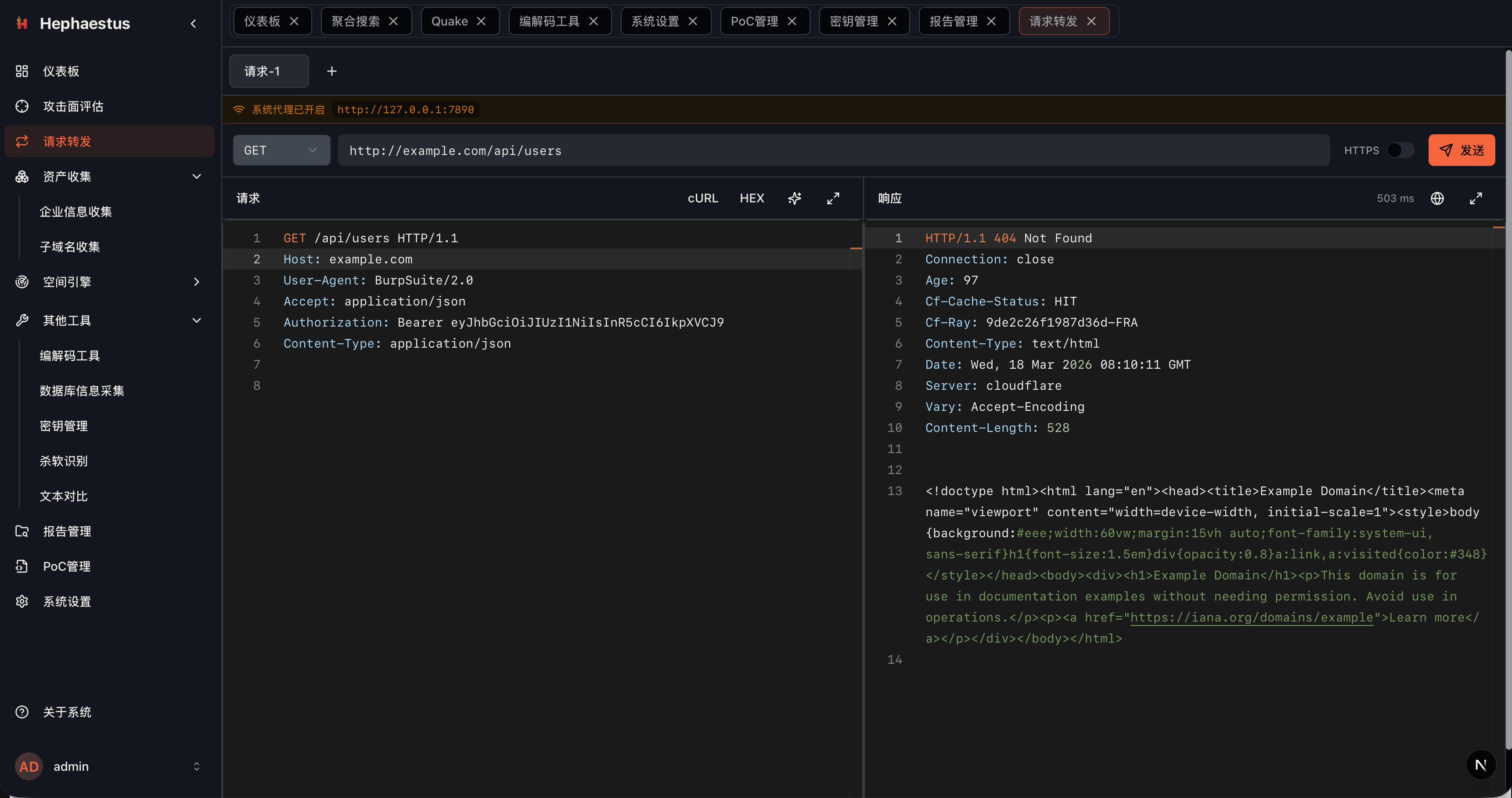Switch to the PoC管理 top tab
1512x798 pixels.
[x=754, y=21]
